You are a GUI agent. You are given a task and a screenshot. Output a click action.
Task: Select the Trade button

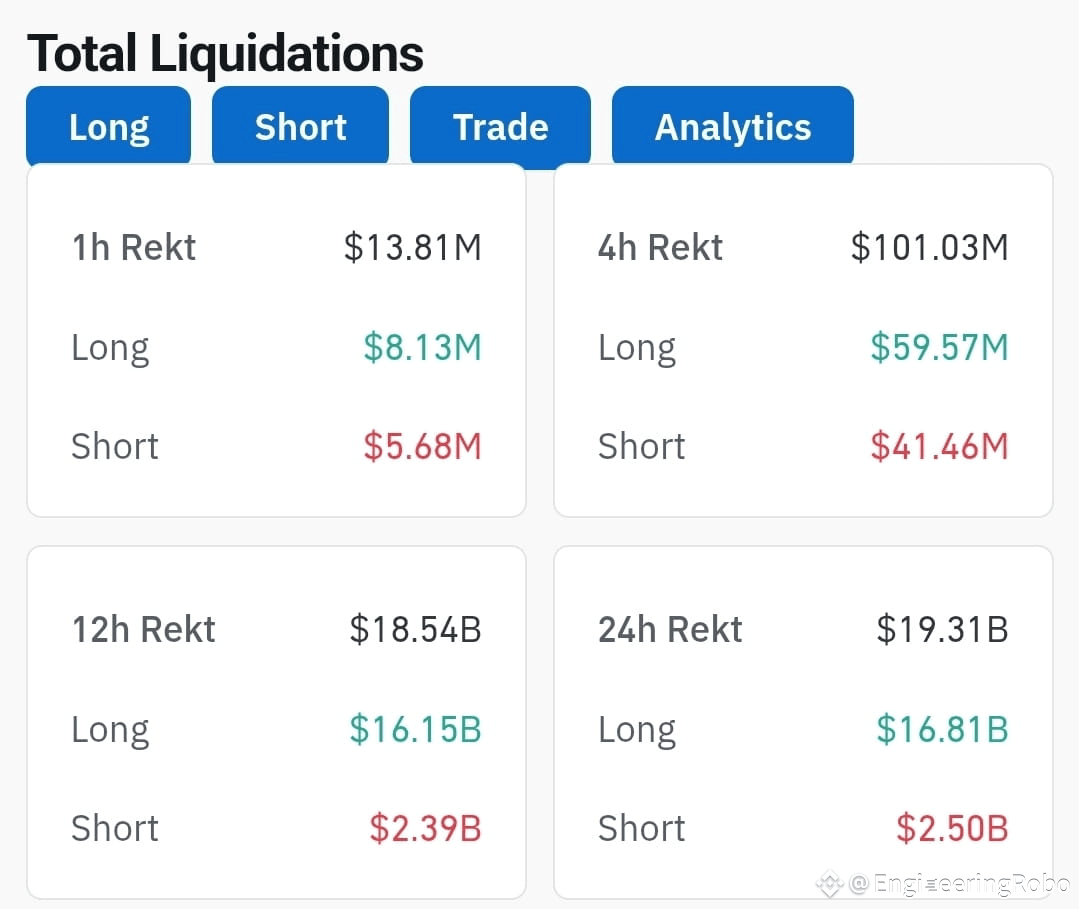[x=500, y=127]
